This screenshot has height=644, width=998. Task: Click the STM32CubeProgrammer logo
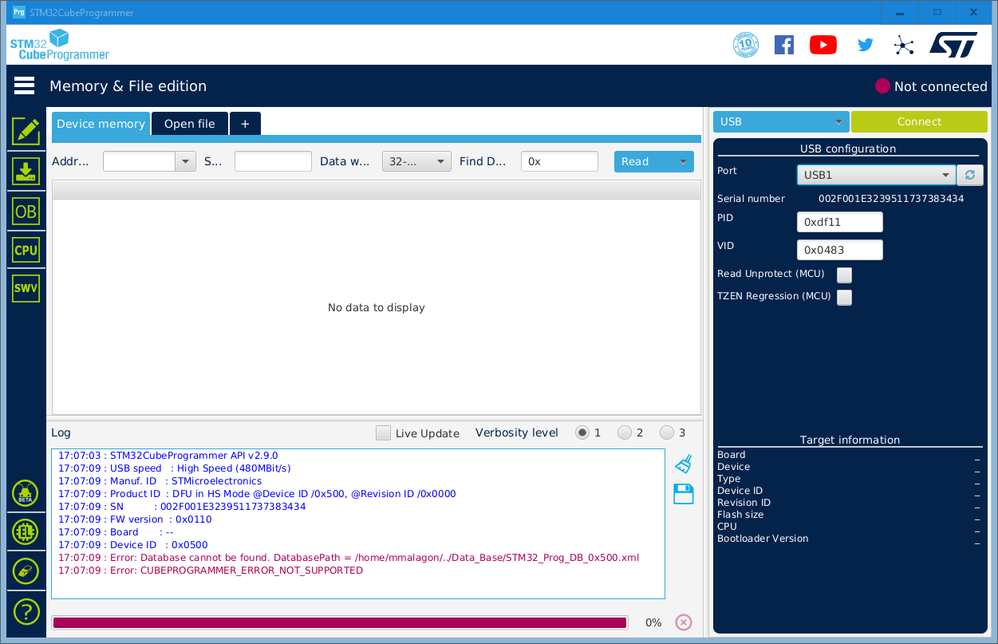59,45
